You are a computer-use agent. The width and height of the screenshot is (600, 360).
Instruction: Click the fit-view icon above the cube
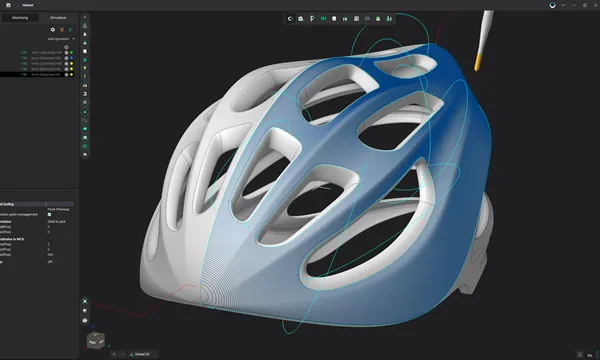pos(85,301)
